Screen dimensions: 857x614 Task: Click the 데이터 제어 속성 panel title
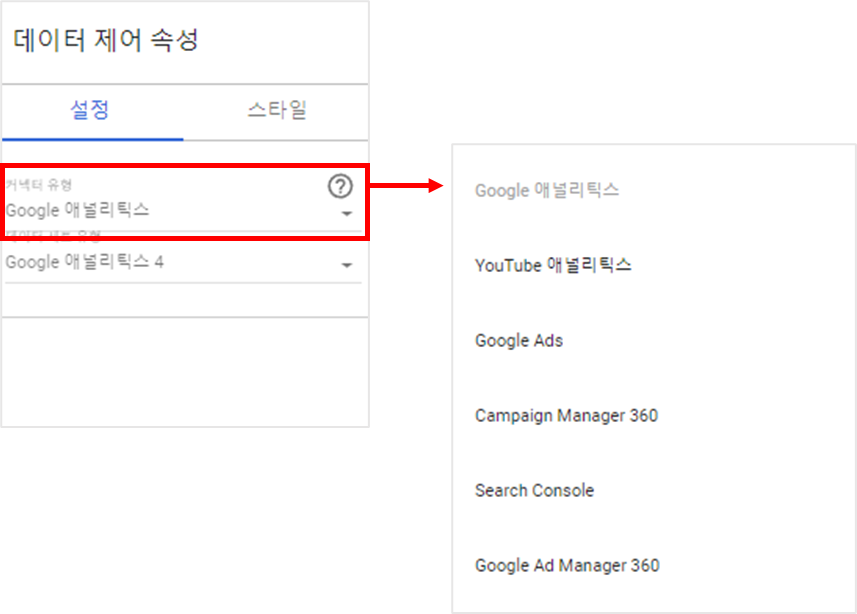click(105, 40)
